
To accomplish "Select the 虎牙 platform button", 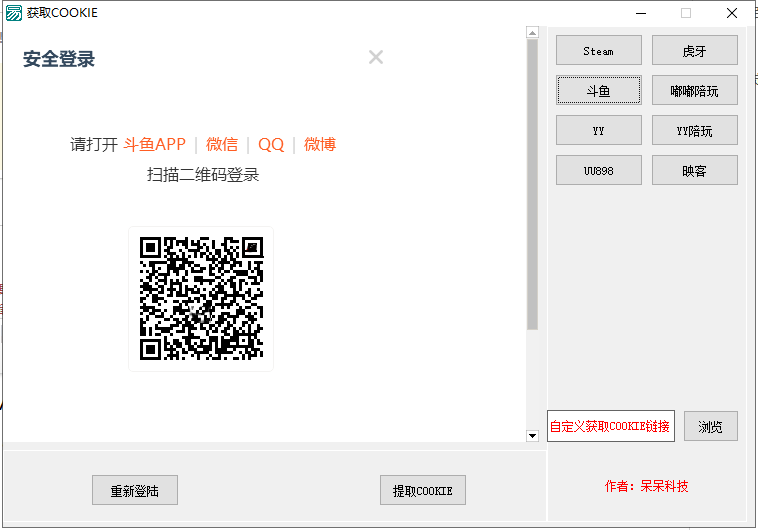I will [695, 50].
